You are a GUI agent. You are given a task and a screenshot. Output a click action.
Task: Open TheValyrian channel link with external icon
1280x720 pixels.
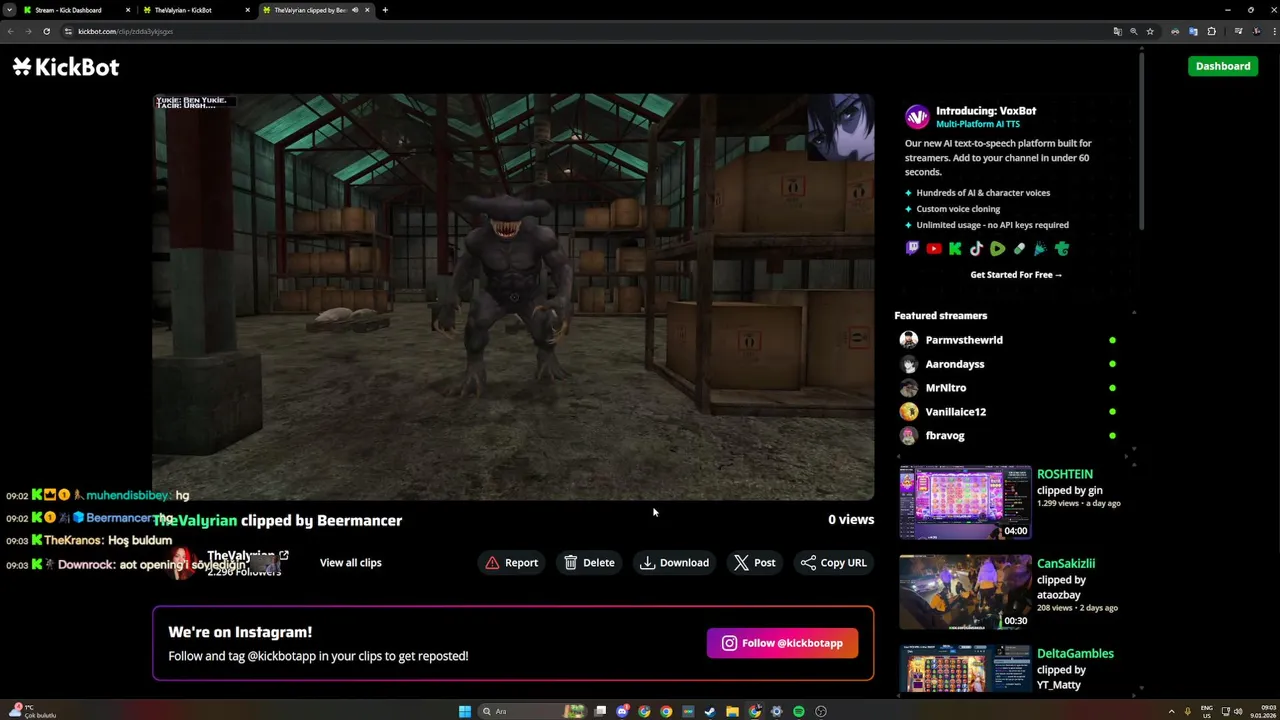(x=247, y=556)
